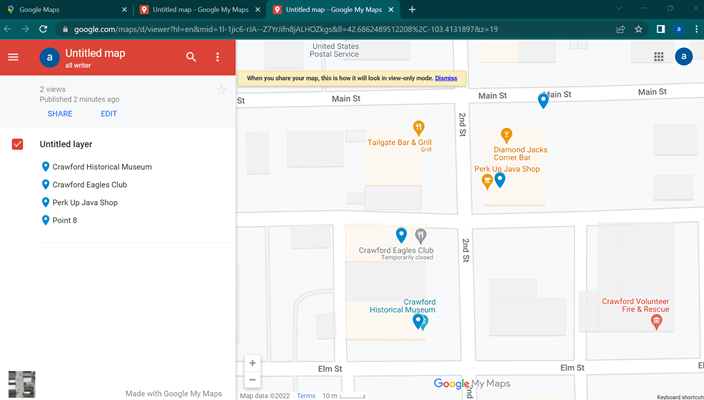The height and width of the screenshot is (400, 704).
Task: Click the Untitled layer heading
Action: click(x=66, y=144)
